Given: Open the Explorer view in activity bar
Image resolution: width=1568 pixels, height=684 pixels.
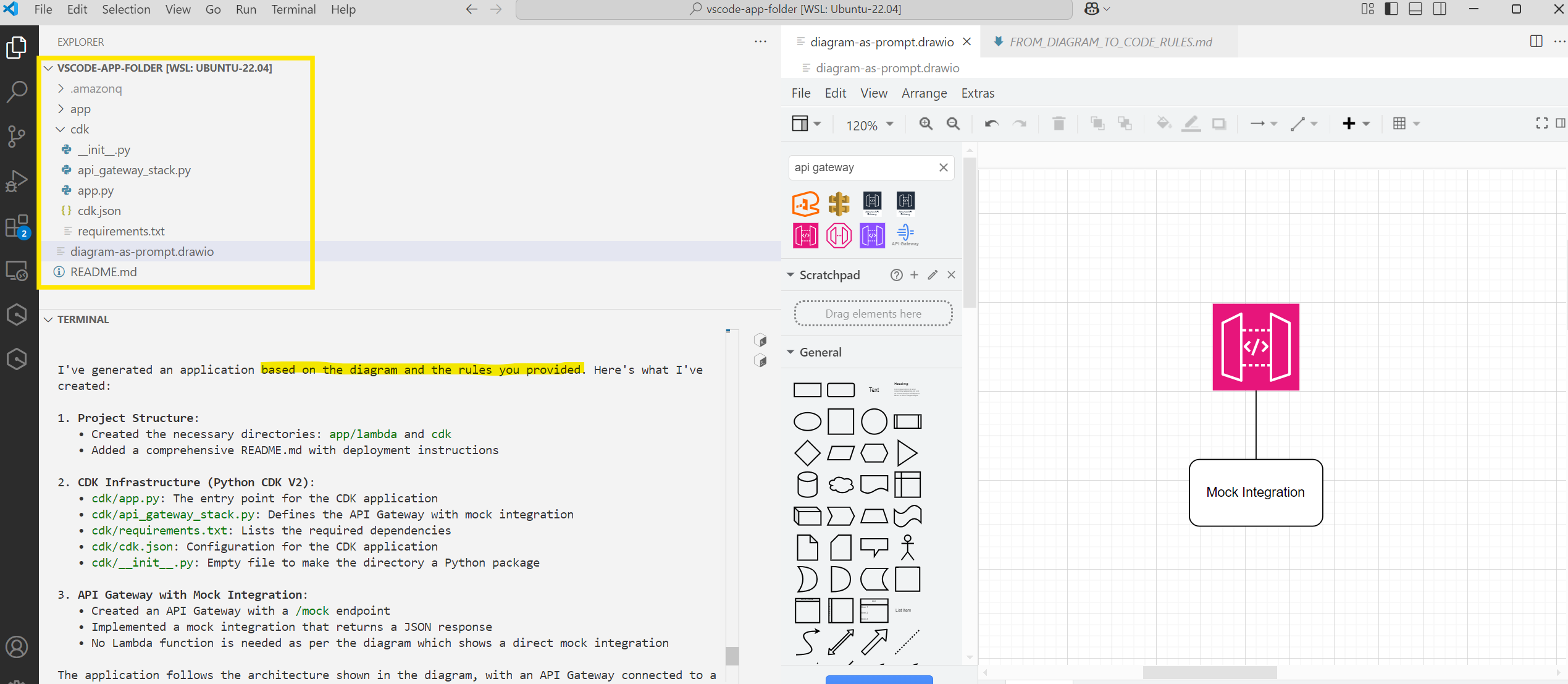Looking at the screenshot, I should [x=17, y=48].
